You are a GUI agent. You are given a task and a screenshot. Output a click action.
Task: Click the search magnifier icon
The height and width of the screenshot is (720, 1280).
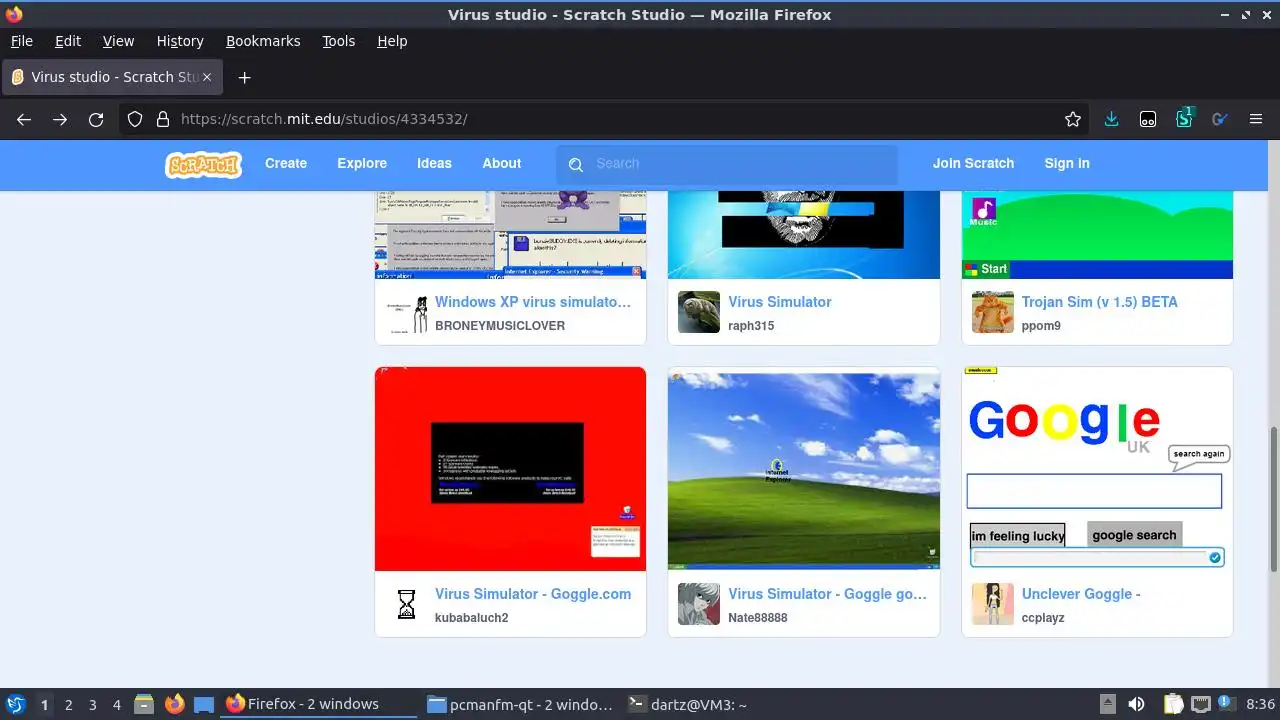[x=576, y=165]
